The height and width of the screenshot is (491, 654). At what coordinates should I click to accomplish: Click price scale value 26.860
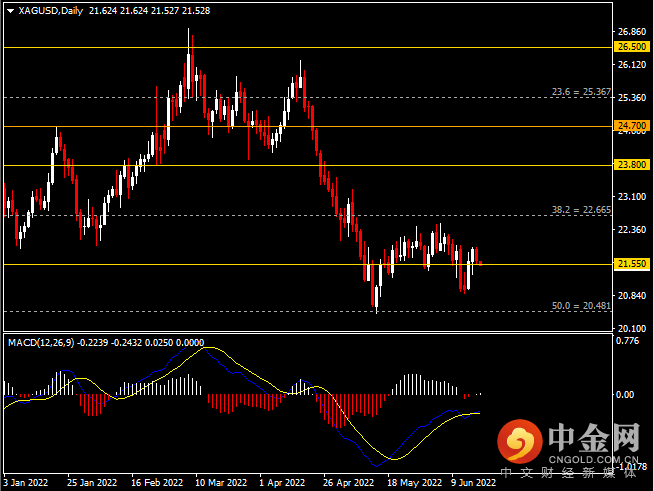click(632, 32)
